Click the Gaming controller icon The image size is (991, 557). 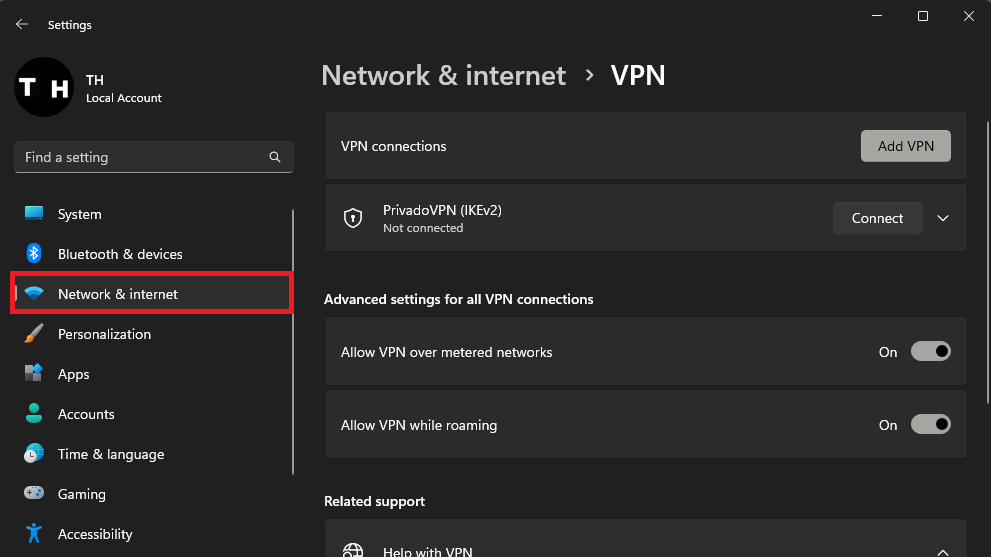(34, 494)
